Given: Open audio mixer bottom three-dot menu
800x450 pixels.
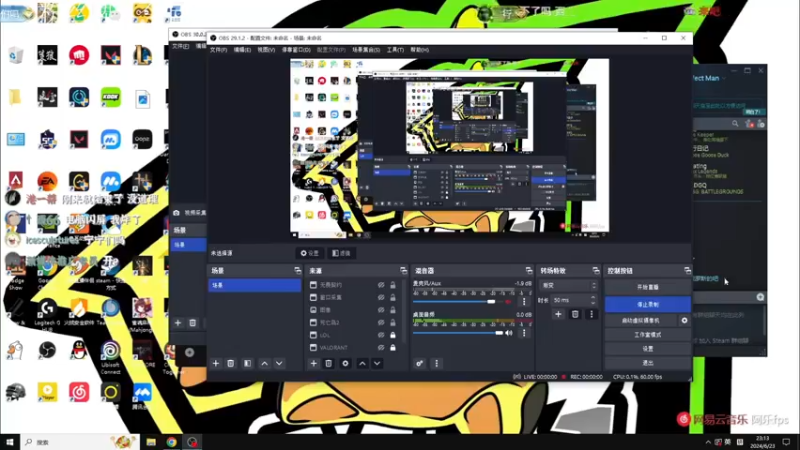Looking at the screenshot, I should [x=436, y=363].
